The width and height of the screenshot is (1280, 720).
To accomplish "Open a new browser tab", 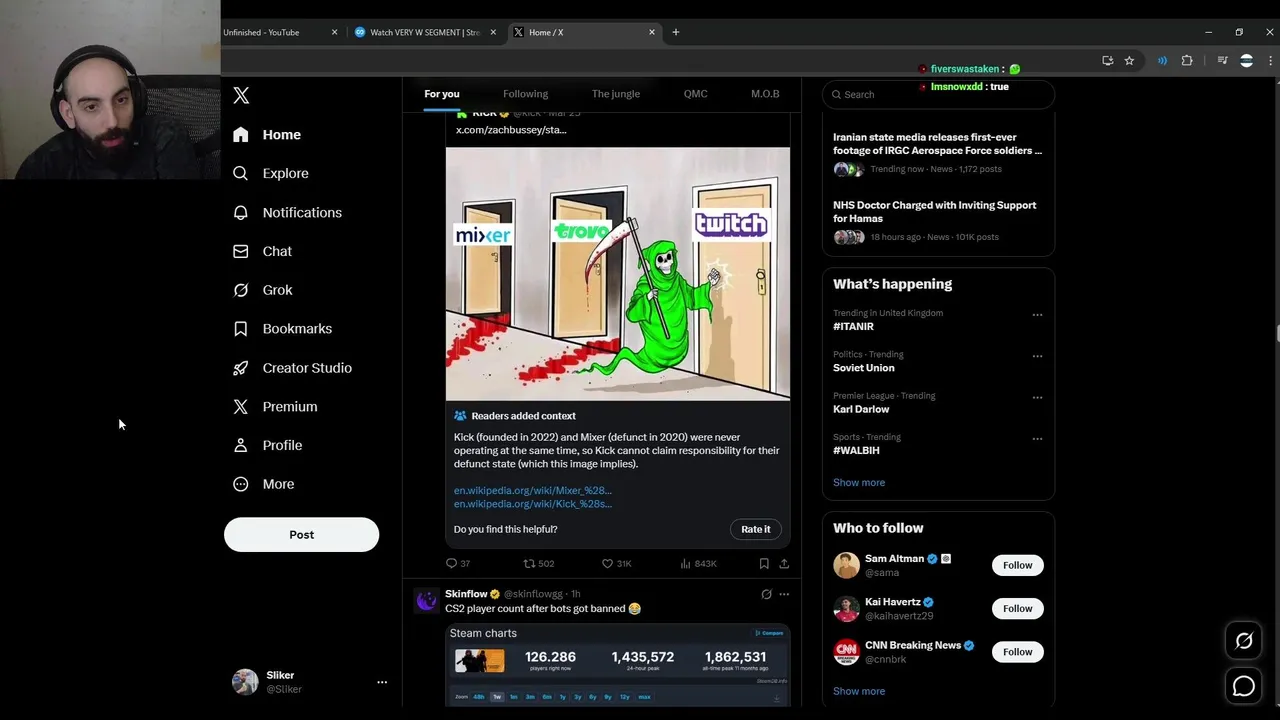I will point(675,32).
